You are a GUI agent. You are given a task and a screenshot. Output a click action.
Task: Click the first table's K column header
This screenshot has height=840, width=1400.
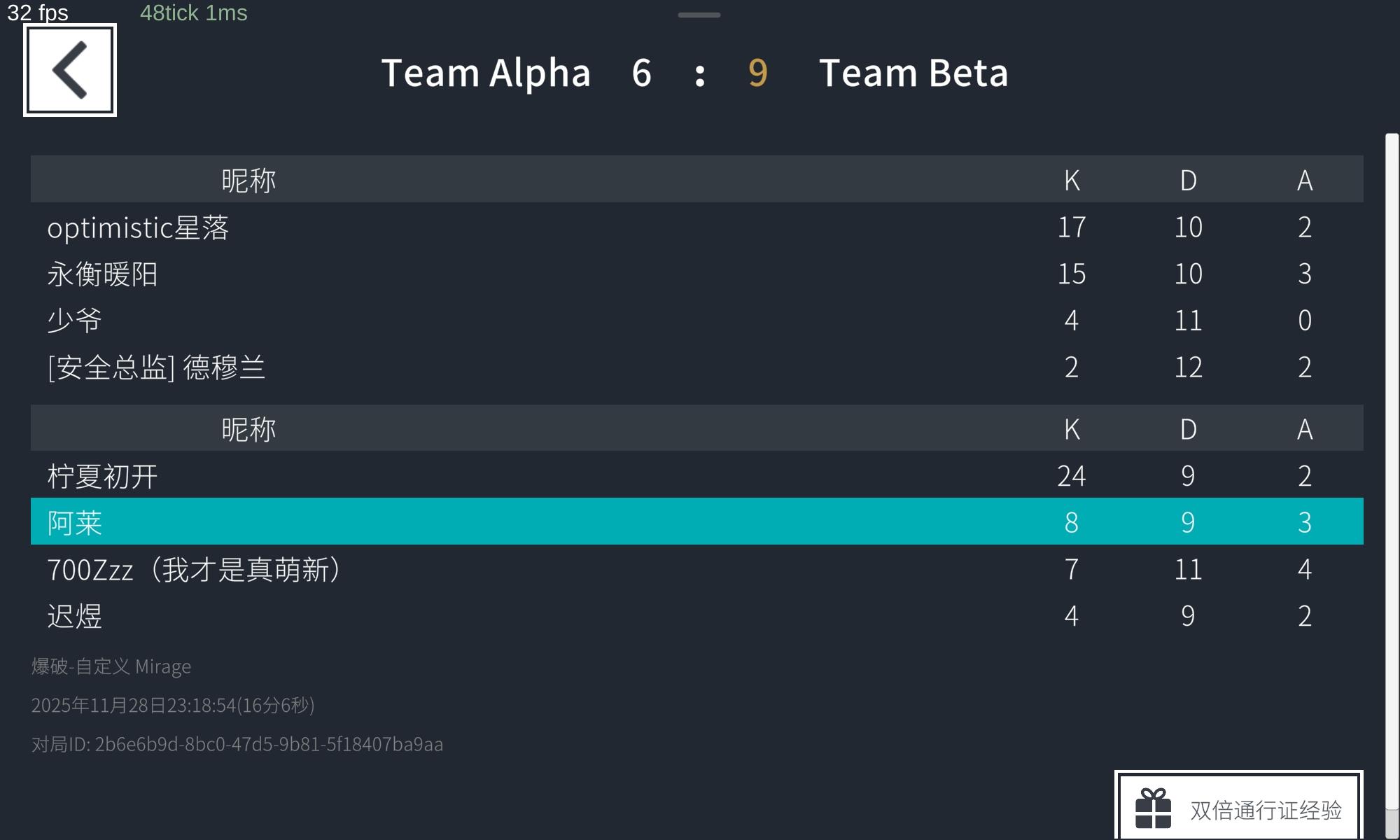pyautogui.click(x=1071, y=181)
